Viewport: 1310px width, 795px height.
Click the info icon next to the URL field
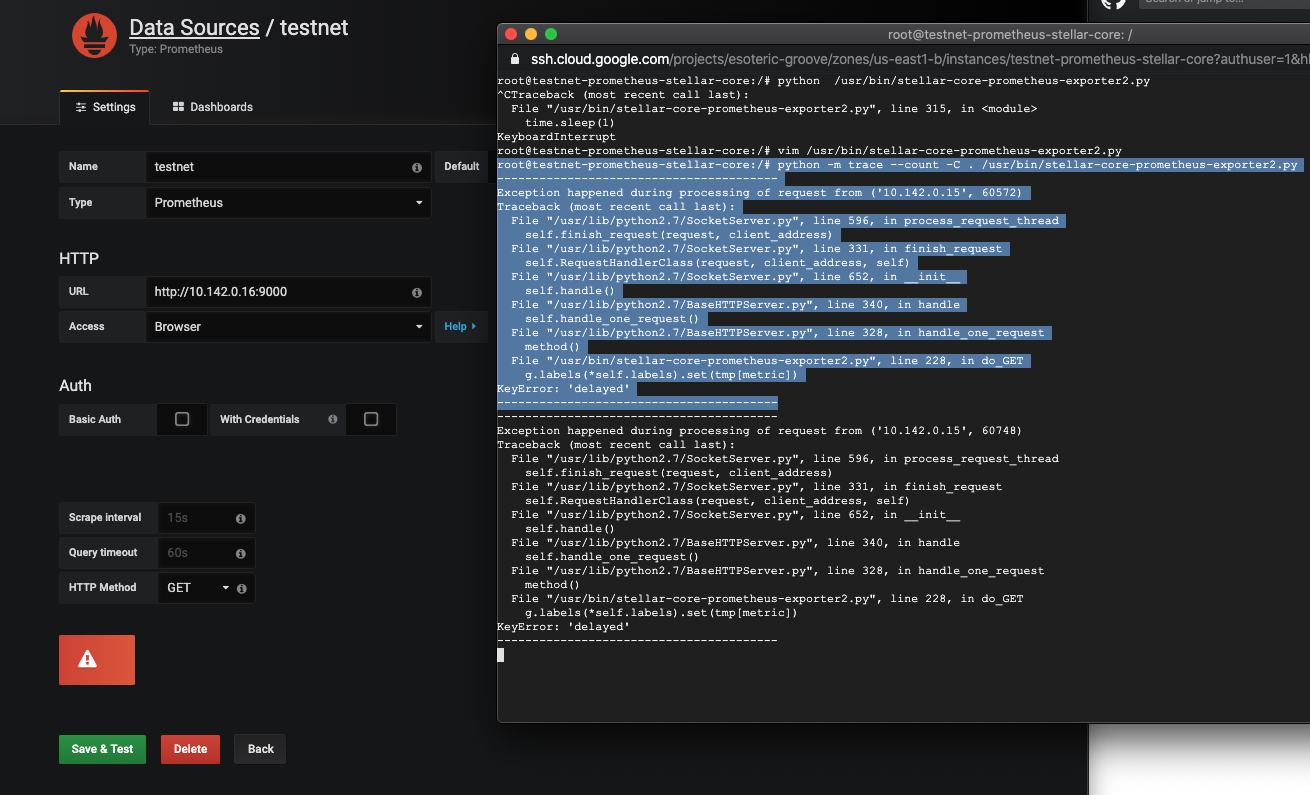[x=416, y=290]
